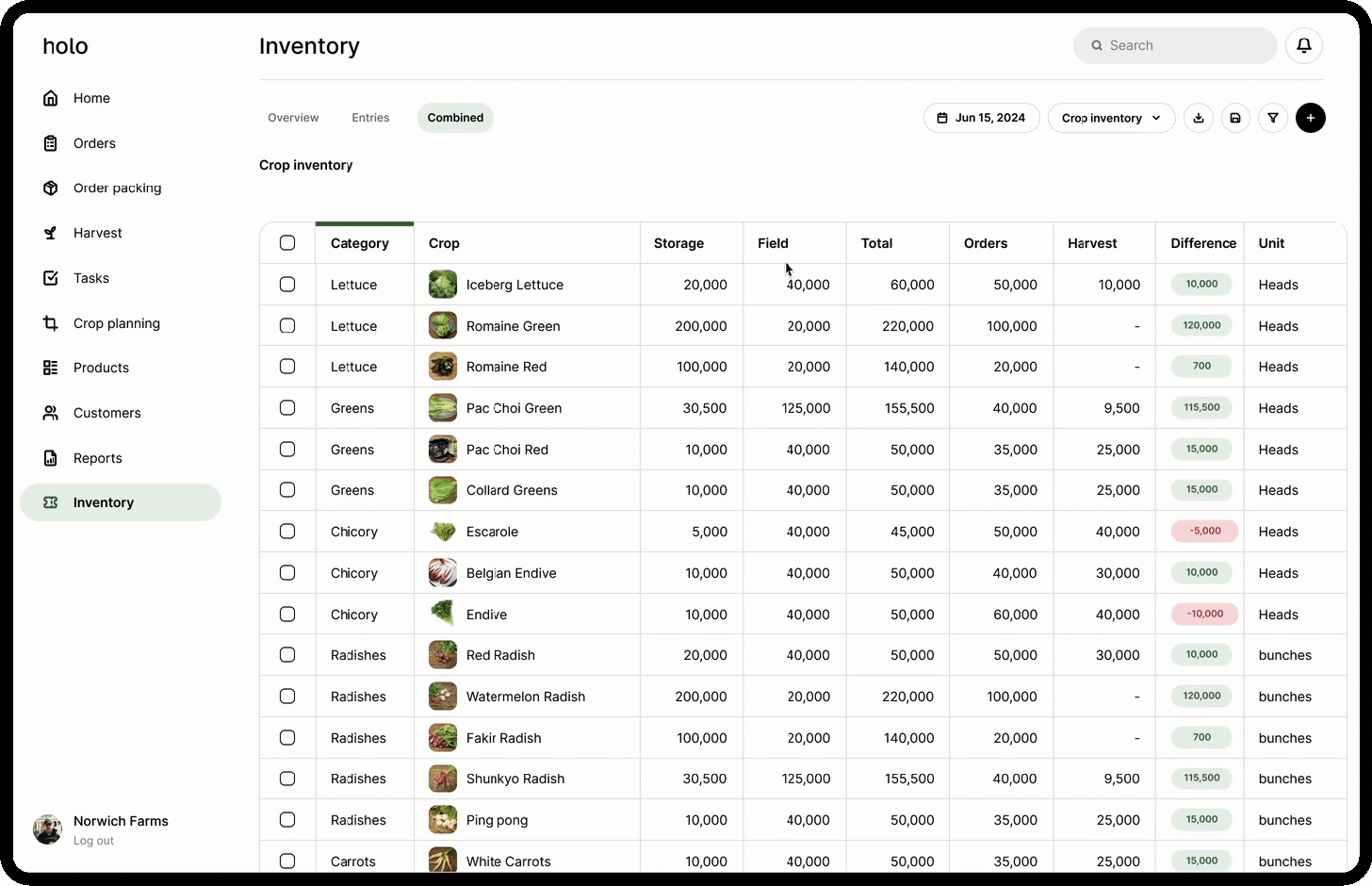Check the Iceberg Lettuce row checkbox

[287, 284]
